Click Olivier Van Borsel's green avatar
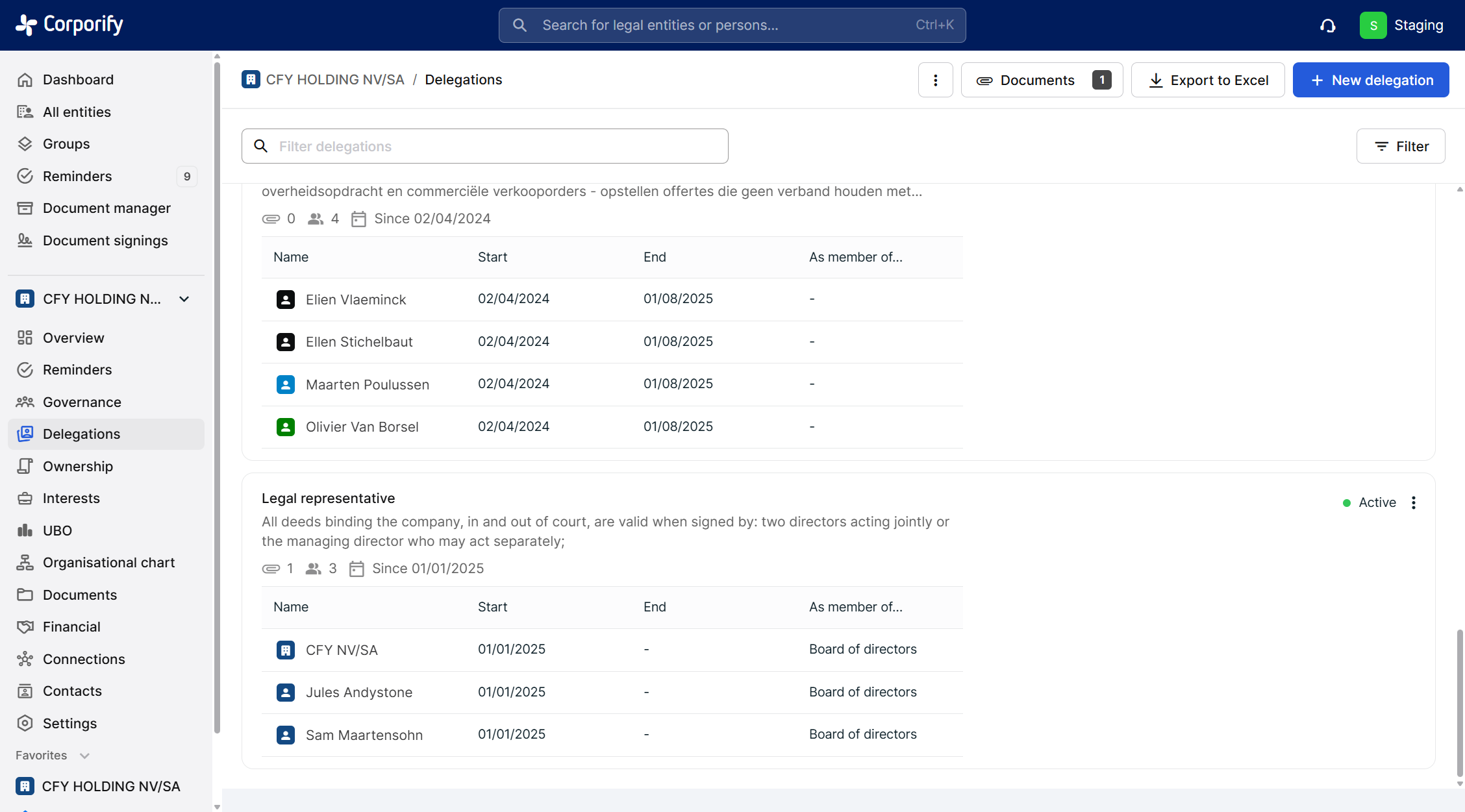The image size is (1465, 812). [285, 427]
